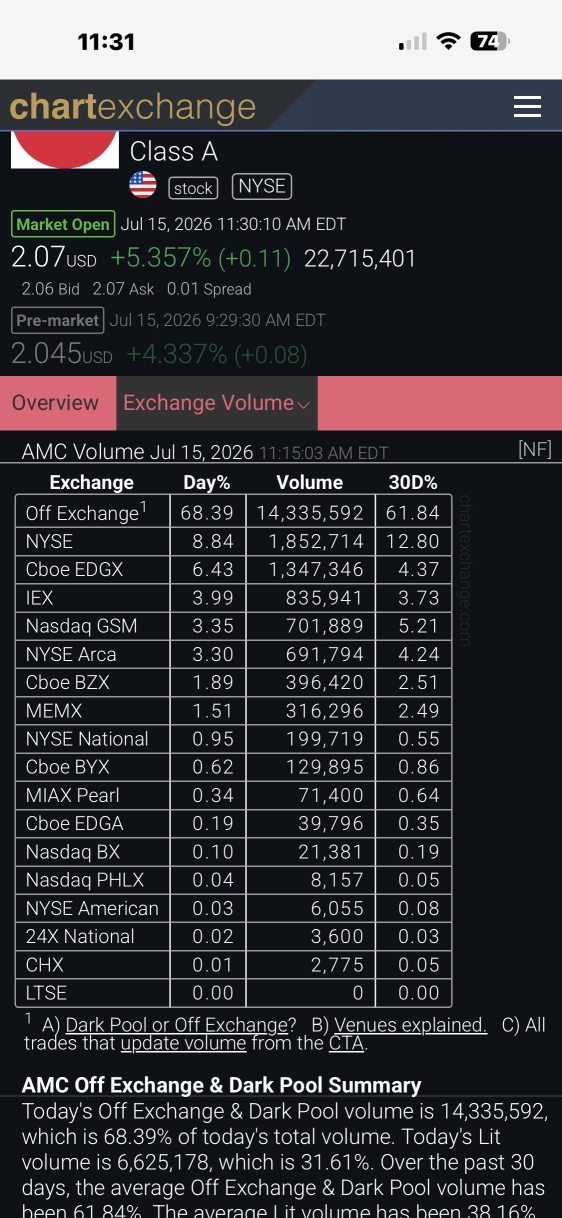Click the NF tag beside volume header
The width and height of the screenshot is (562, 1218).
(535, 450)
